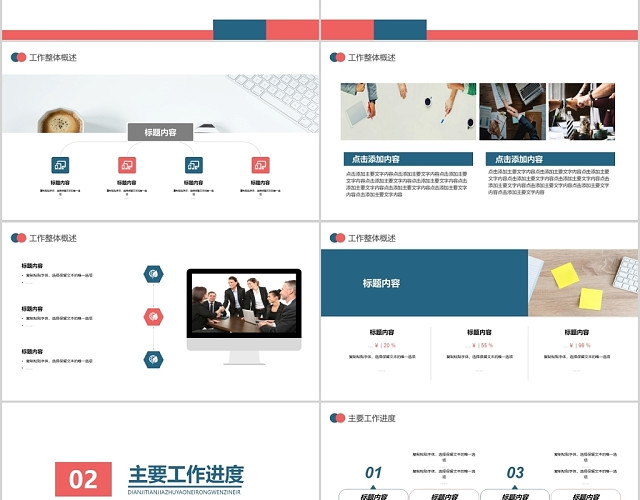
Task: Click the top 标题内容 heading left of the hexagons
Action: point(32,266)
